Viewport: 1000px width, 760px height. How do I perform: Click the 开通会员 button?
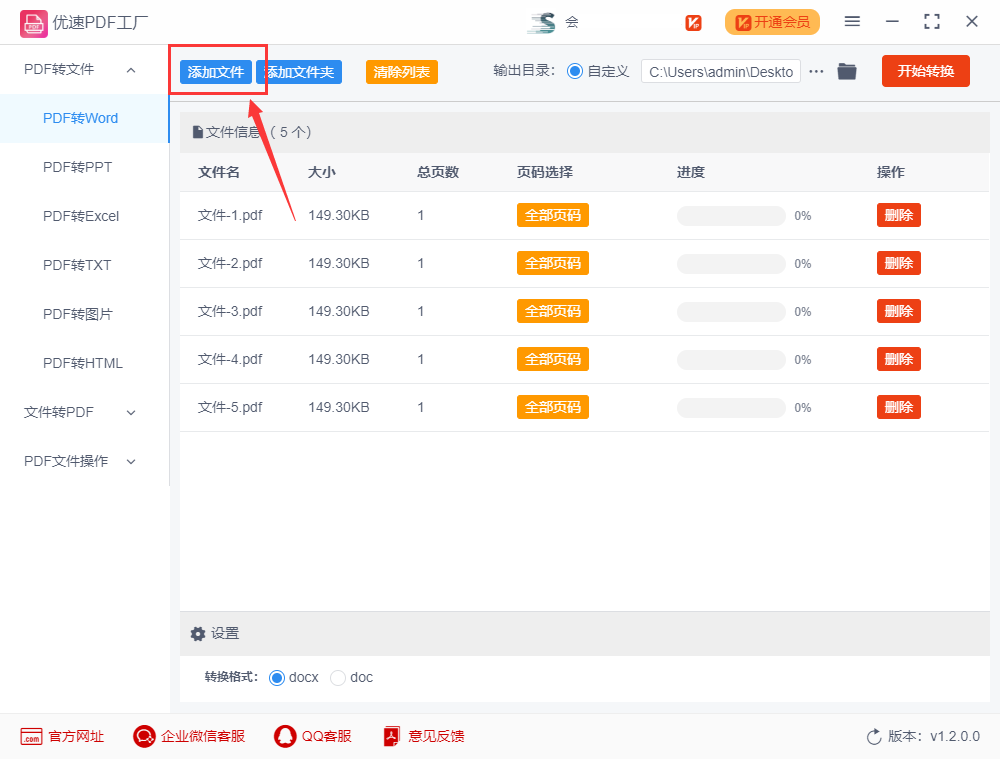tap(772, 22)
